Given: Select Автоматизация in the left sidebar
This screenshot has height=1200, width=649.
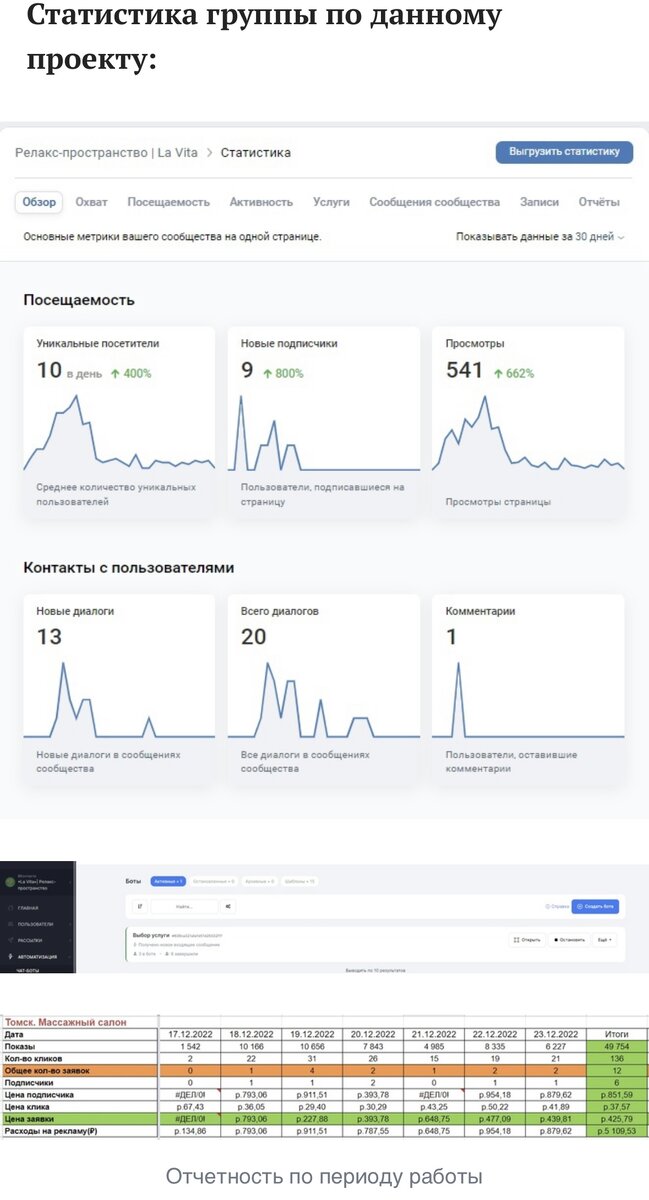Looking at the screenshot, I should click(x=36, y=957).
